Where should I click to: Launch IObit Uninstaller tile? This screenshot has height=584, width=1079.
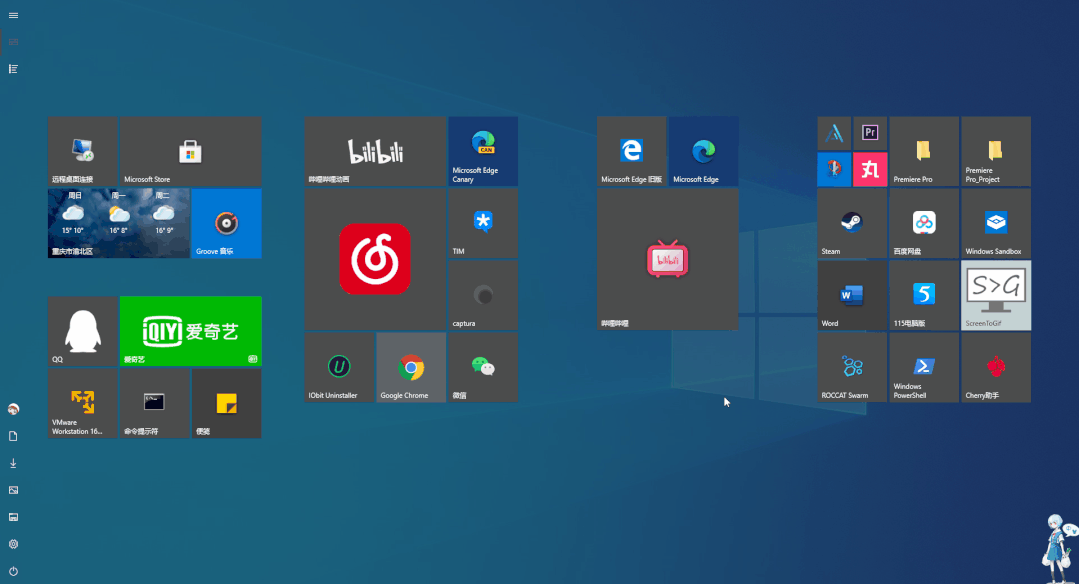339,367
